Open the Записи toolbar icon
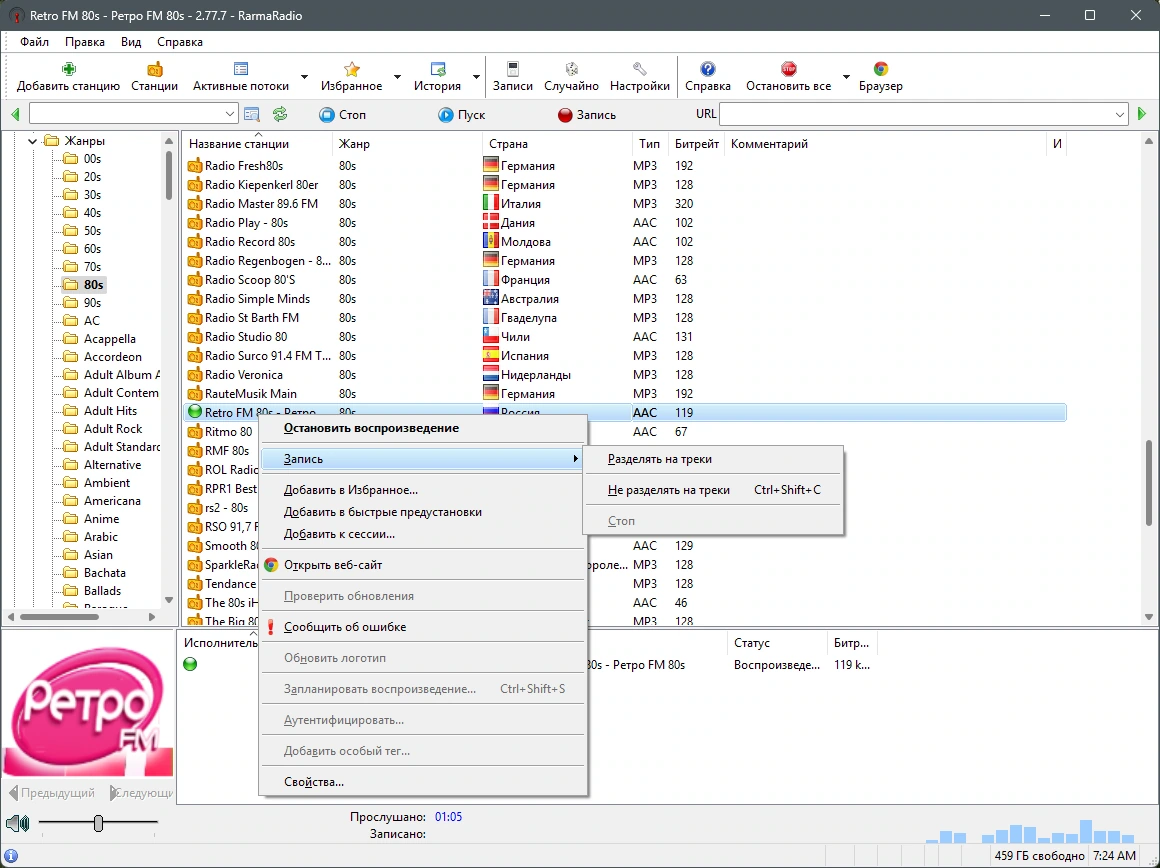This screenshot has height=868, width=1160. pos(513,70)
